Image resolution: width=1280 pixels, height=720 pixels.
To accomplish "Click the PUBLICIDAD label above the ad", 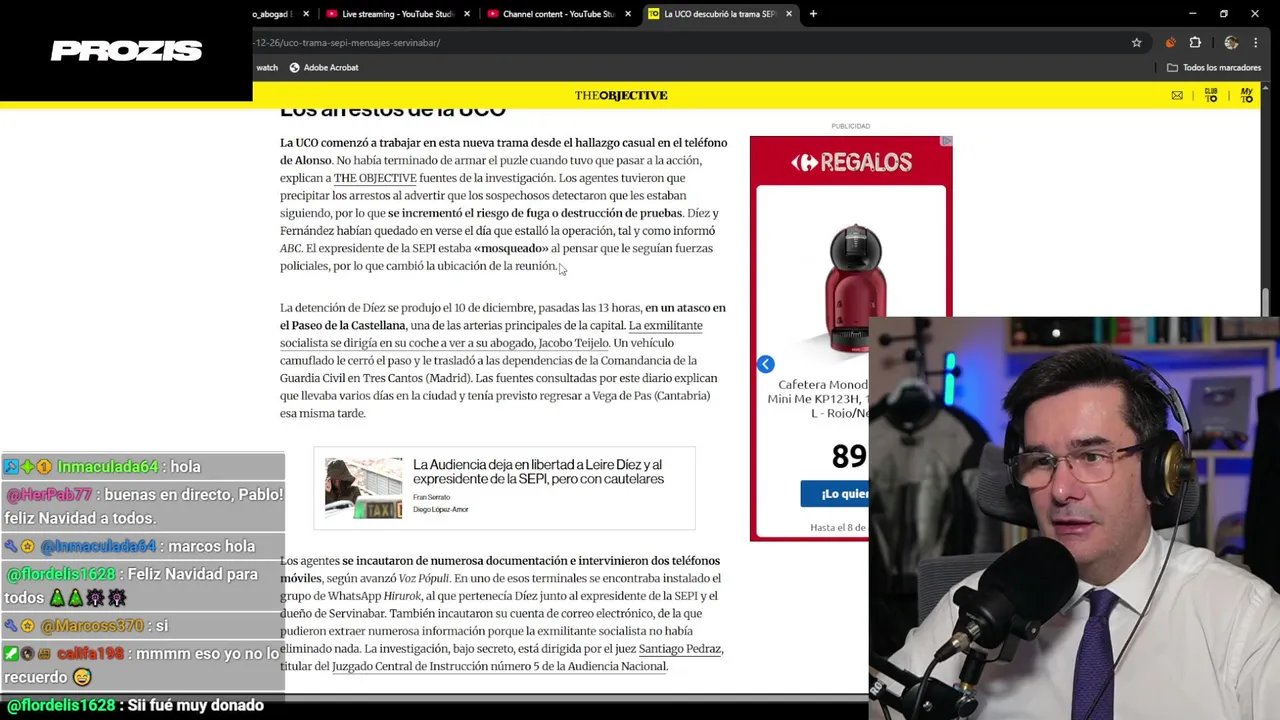I will (x=851, y=126).
